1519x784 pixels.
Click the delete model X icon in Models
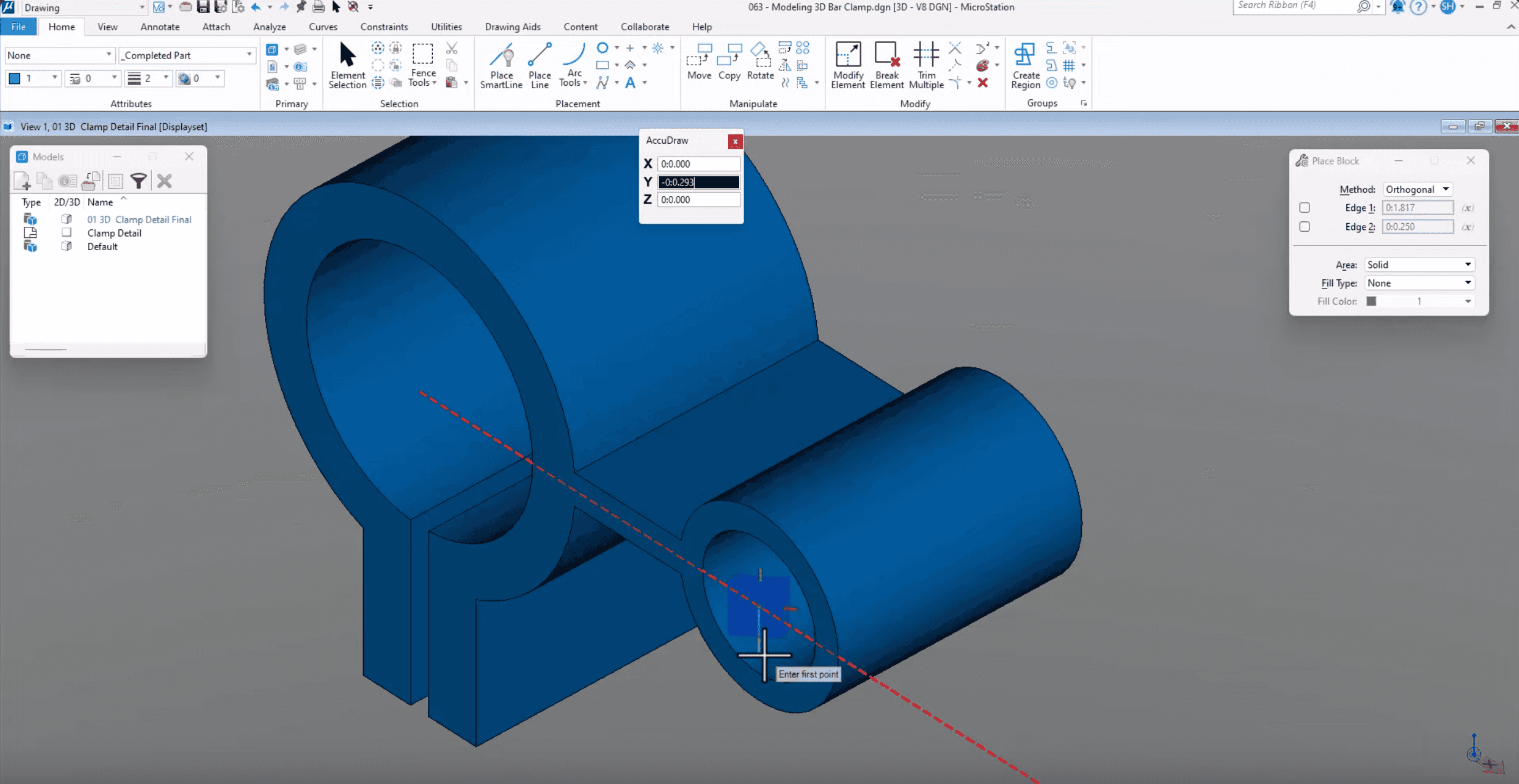pos(164,181)
